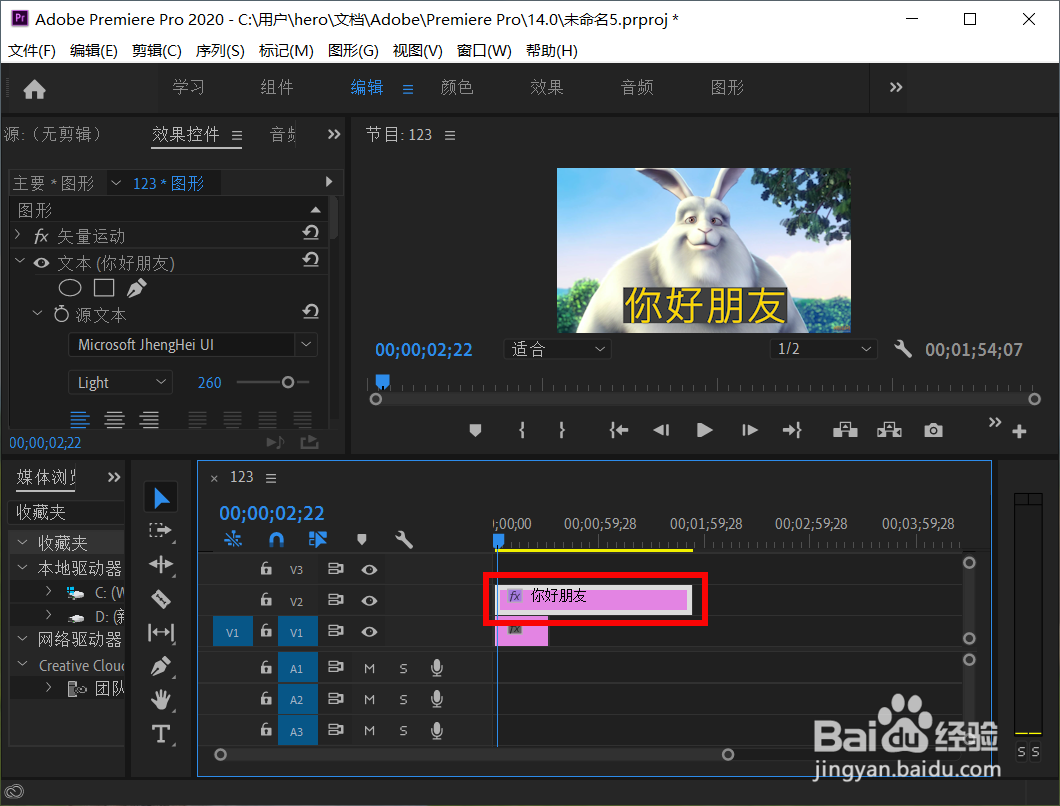Open timeline display settings wrench
The image size is (1060, 806).
click(x=404, y=540)
